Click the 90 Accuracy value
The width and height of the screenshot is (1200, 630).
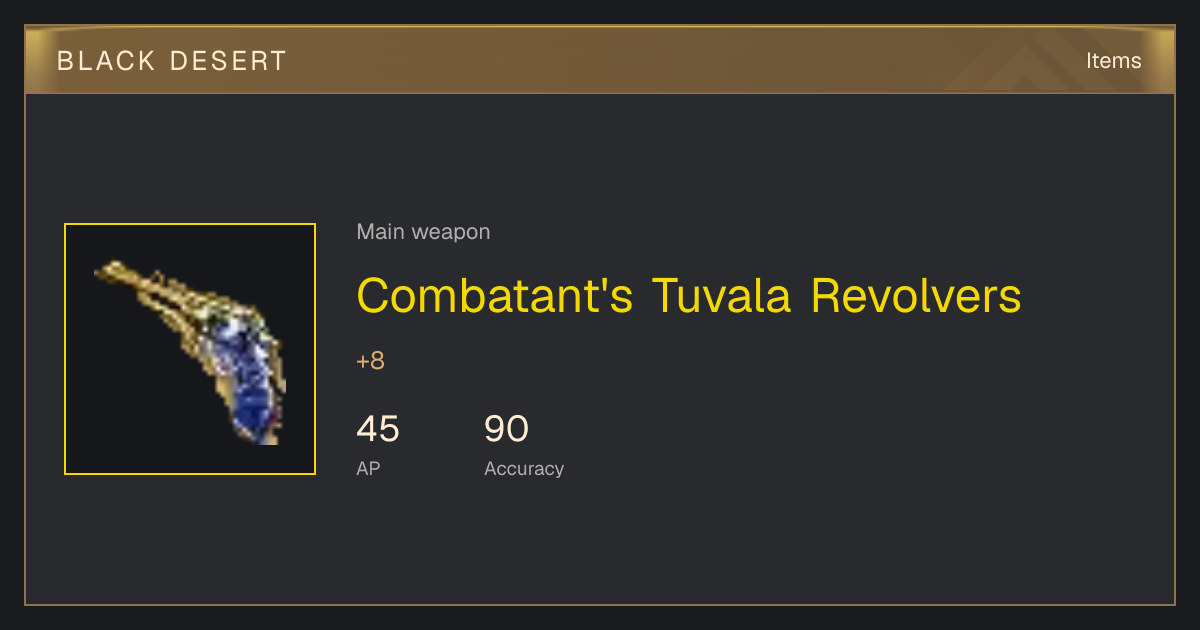click(506, 429)
